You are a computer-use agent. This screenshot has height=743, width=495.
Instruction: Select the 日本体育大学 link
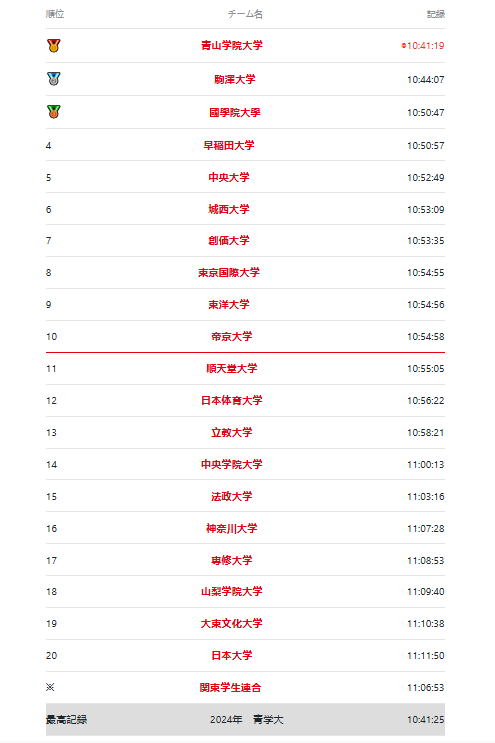click(232, 400)
